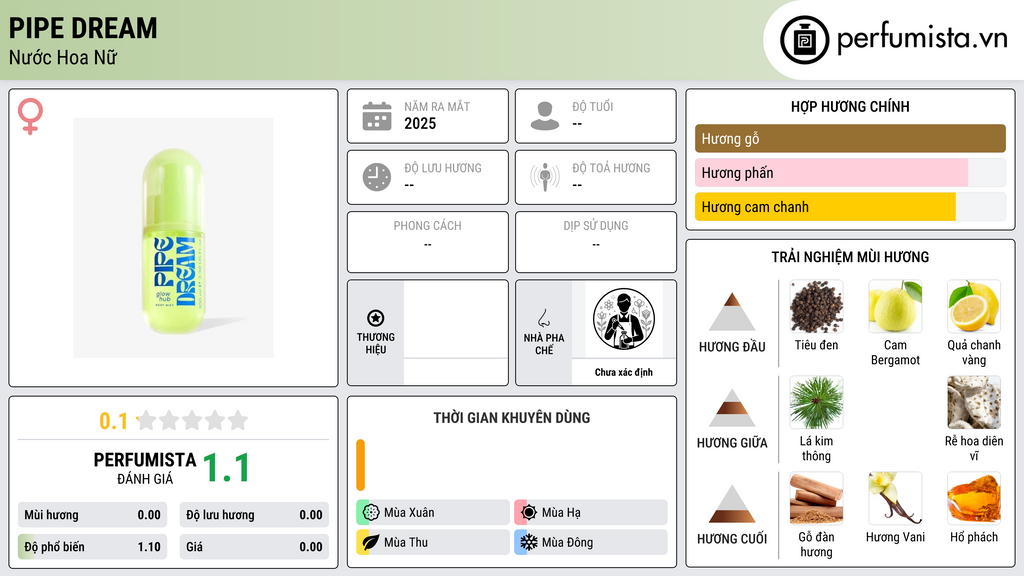Click the Hương đầu pyramid icon

coord(732,312)
